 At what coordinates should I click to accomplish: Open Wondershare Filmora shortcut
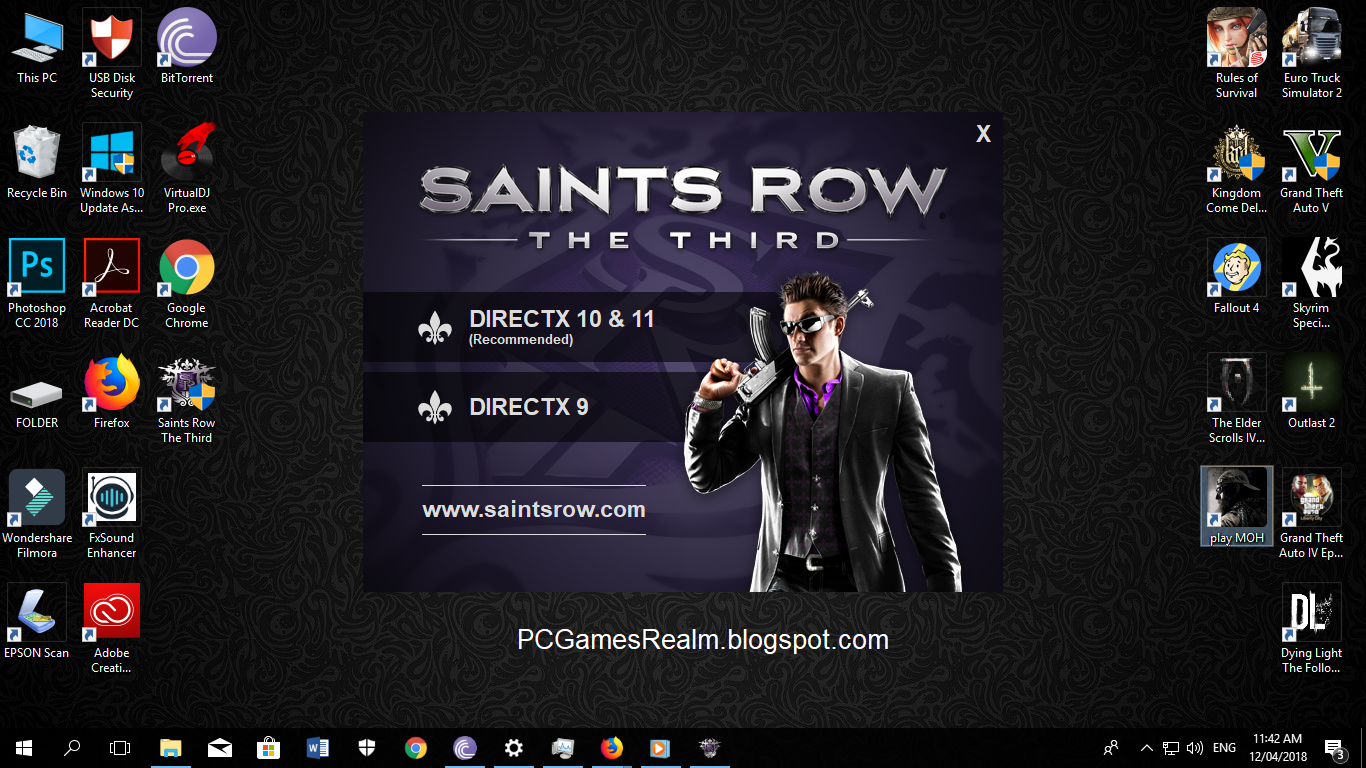[x=37, y=514]
